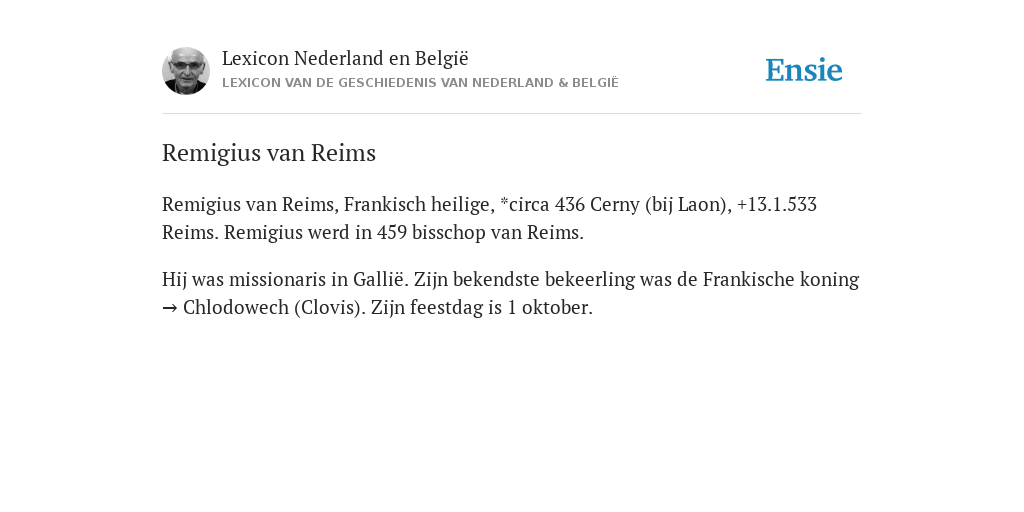The height and width of the screenshot is (512, 1024).
Task: Open the Lexicon Nederland en België author name
Action: (x=345, y=58)
